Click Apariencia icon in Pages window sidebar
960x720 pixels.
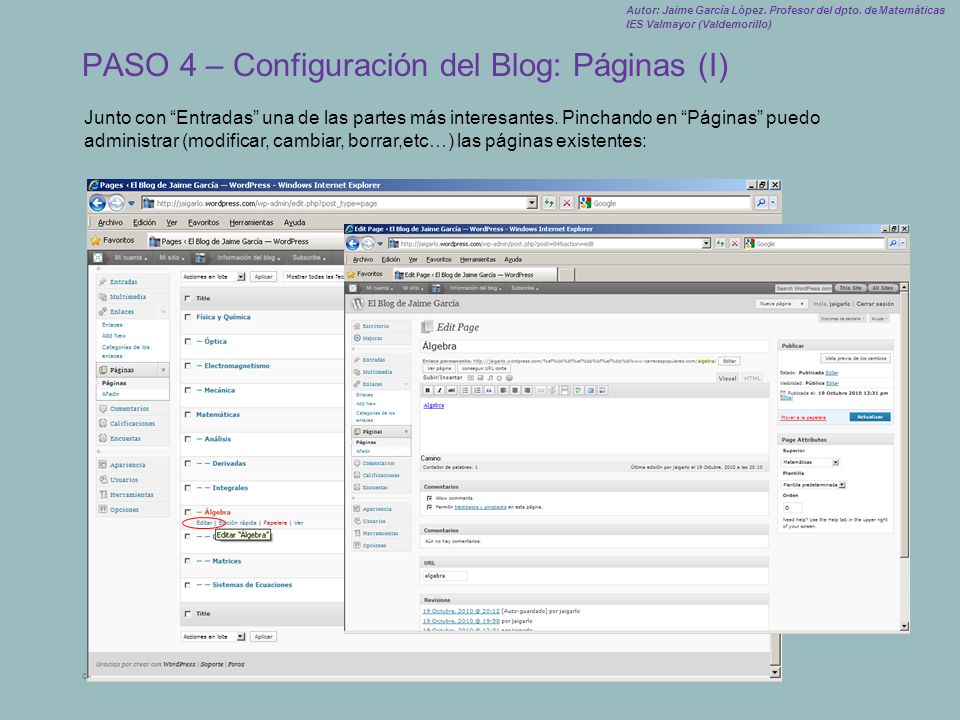pos(103,465)
